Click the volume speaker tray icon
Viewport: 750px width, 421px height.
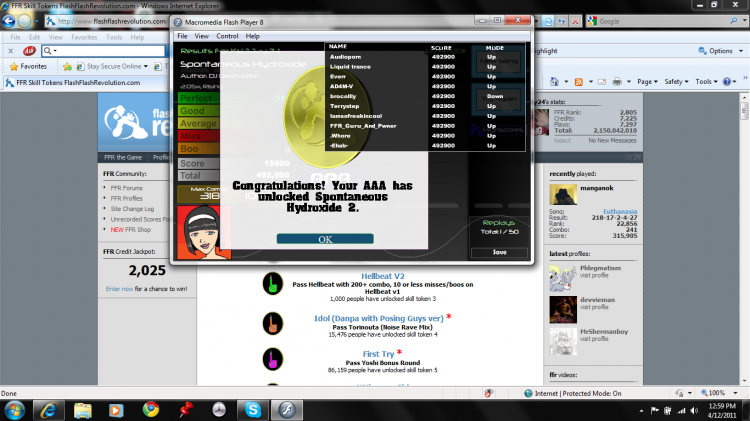tap(694, 410)
